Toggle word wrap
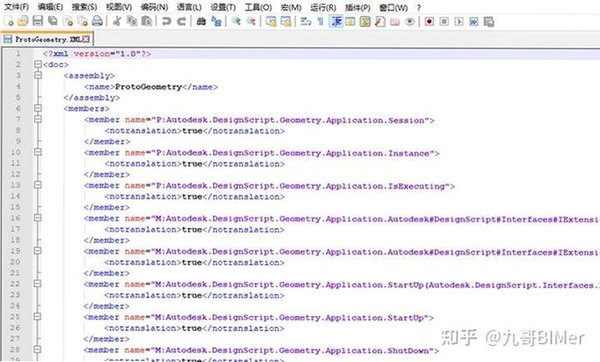Screen dimensions: 600x362 coord(306,21)
